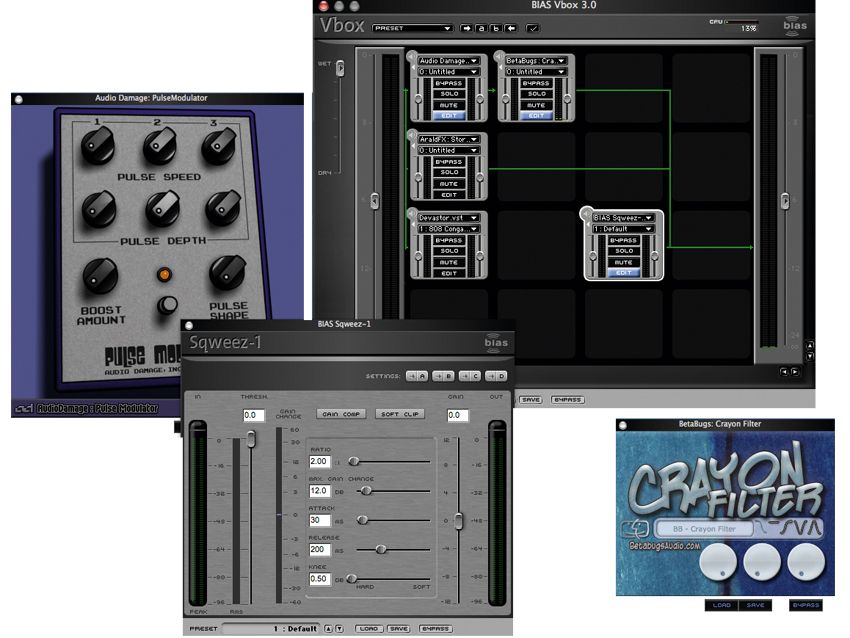850x638 pixels.
Task: Click Vbox matrix scroll up arrow
Action: [810, 345]
